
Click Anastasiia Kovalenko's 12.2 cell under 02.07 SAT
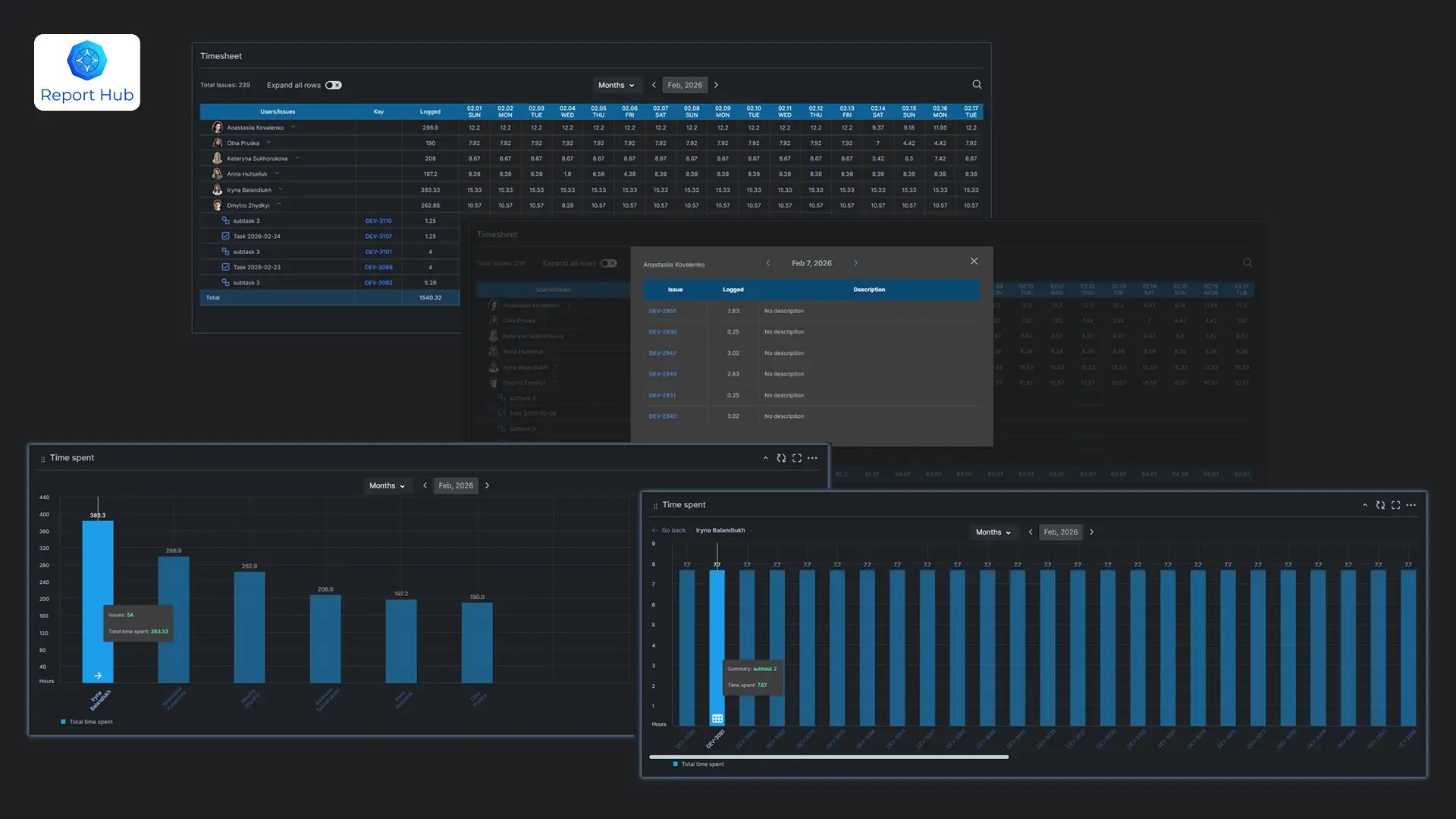click(661, 127)
